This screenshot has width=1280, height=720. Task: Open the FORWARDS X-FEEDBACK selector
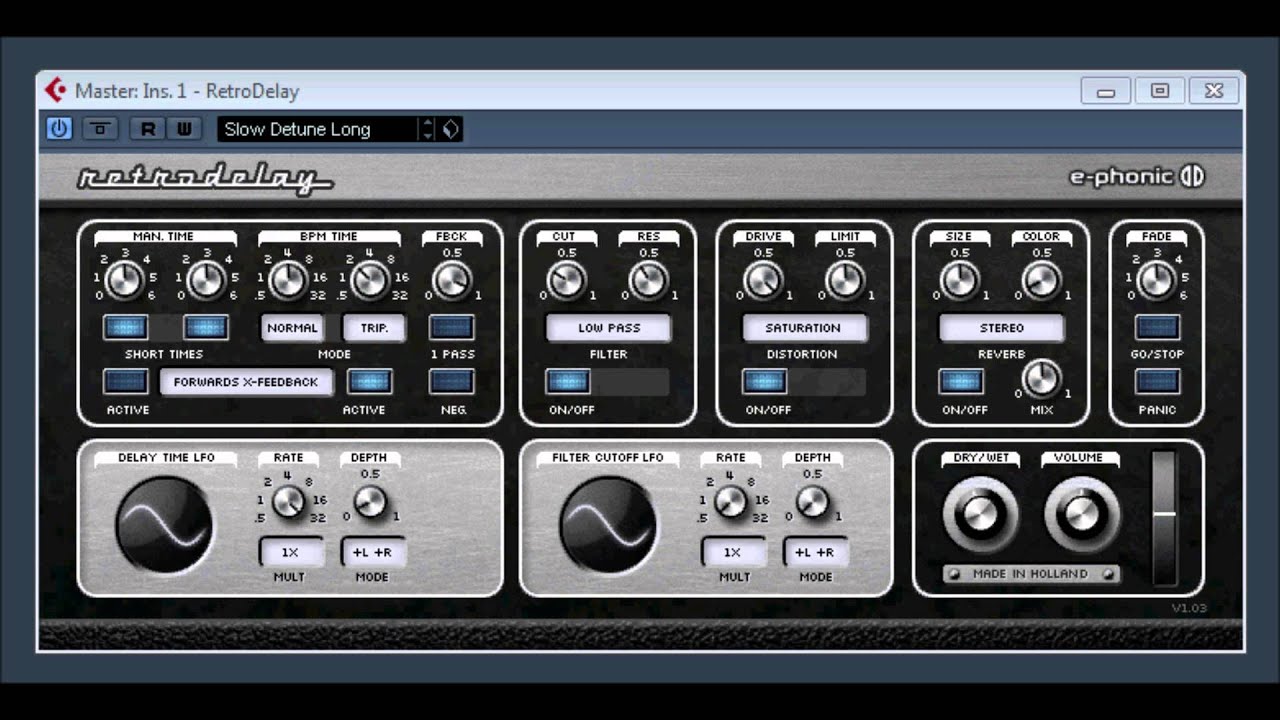point(246,382)
